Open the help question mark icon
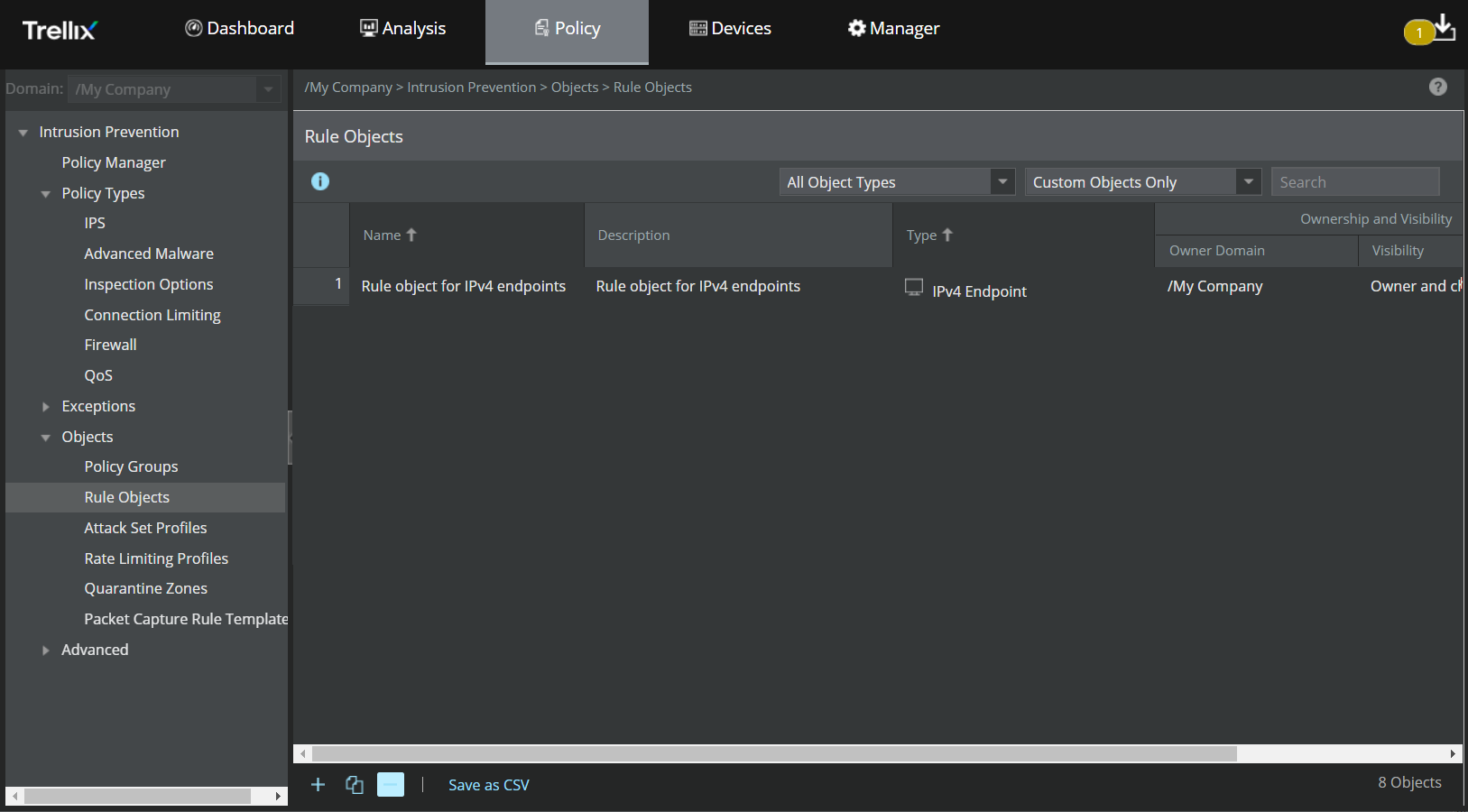 pyautogui.click(x=1438, y=87)
